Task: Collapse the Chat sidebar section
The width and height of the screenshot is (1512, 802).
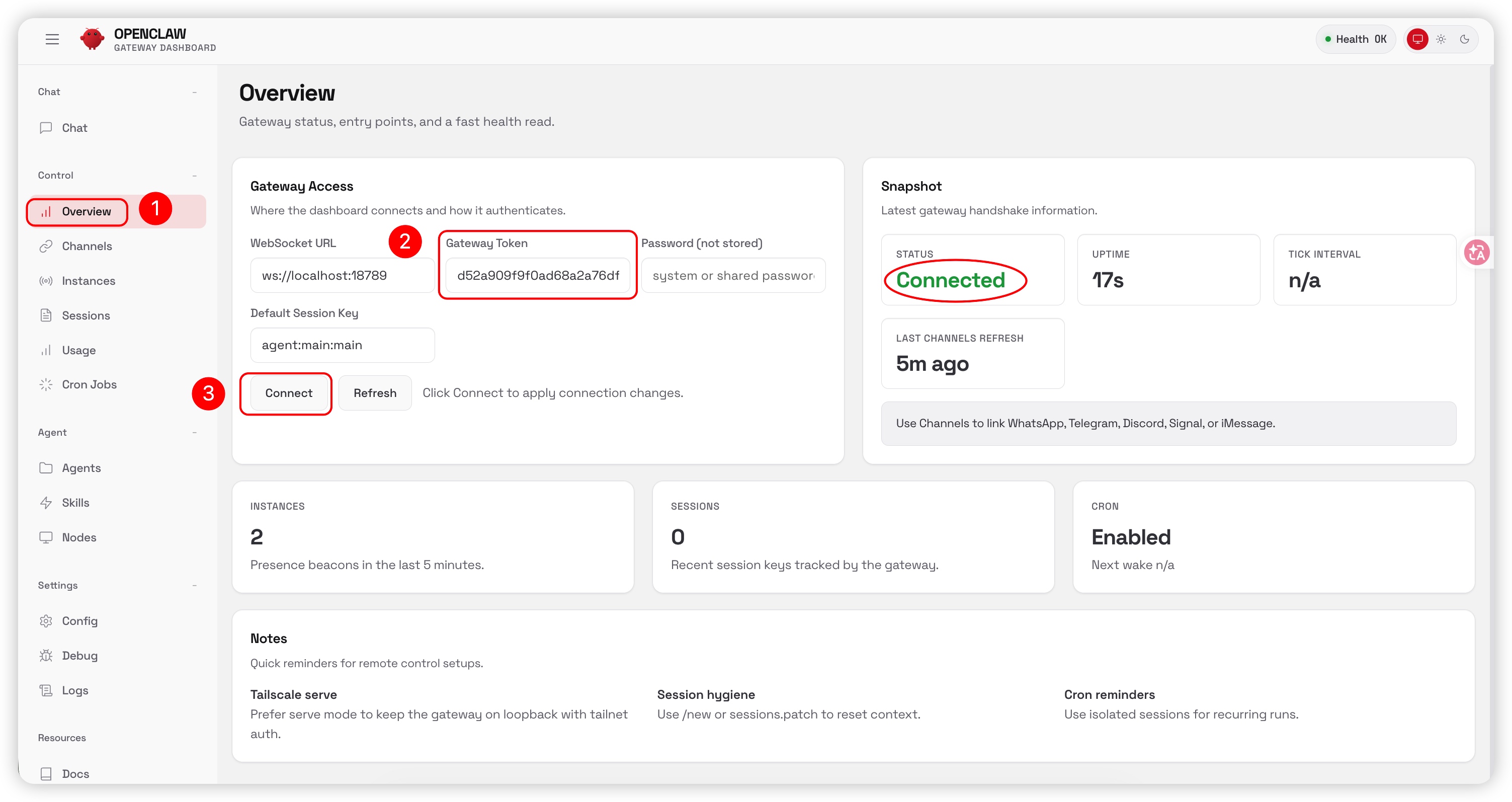Action: pos(194,92)
